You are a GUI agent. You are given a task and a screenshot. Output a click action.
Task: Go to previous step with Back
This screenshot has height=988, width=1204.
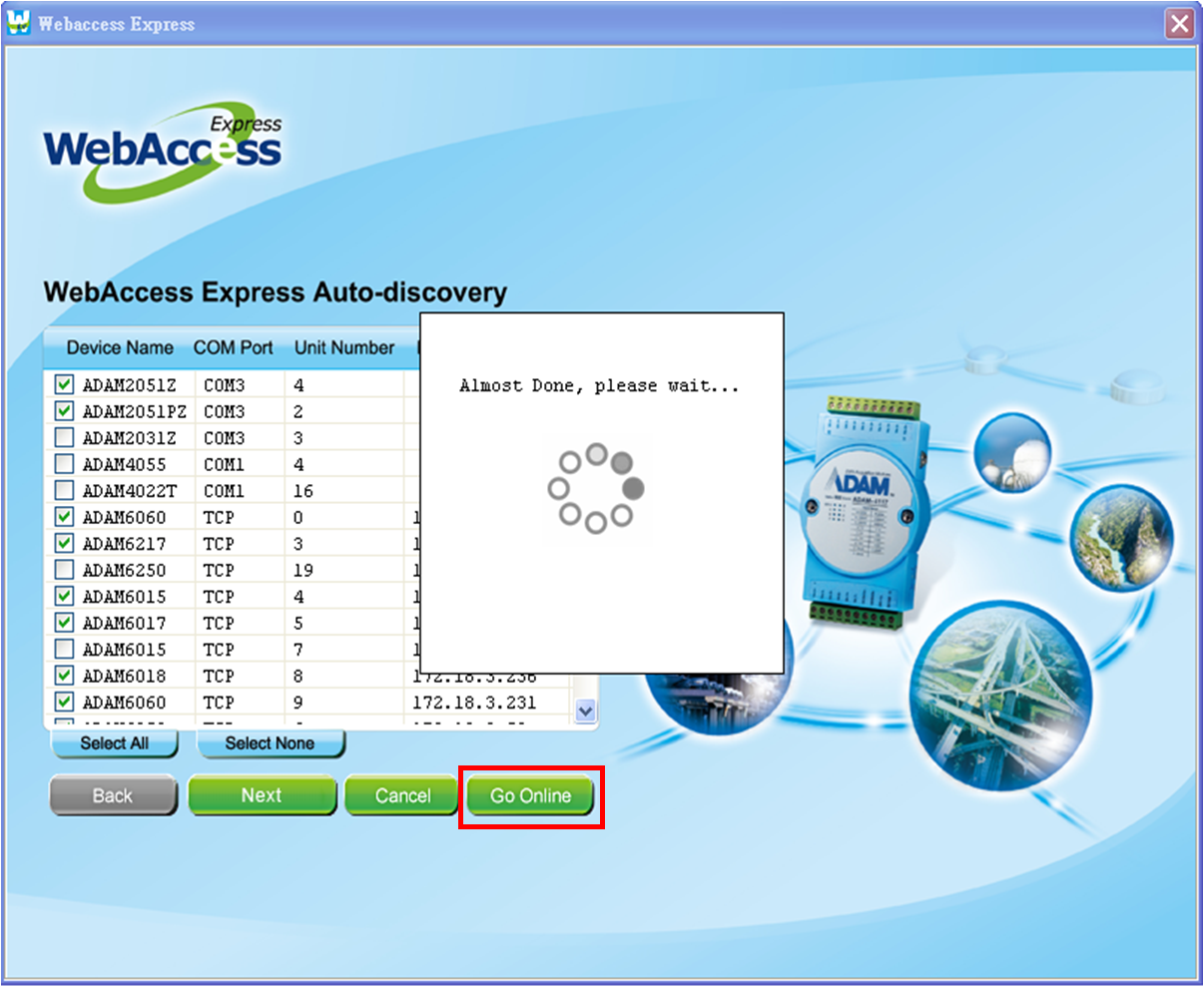113,795
